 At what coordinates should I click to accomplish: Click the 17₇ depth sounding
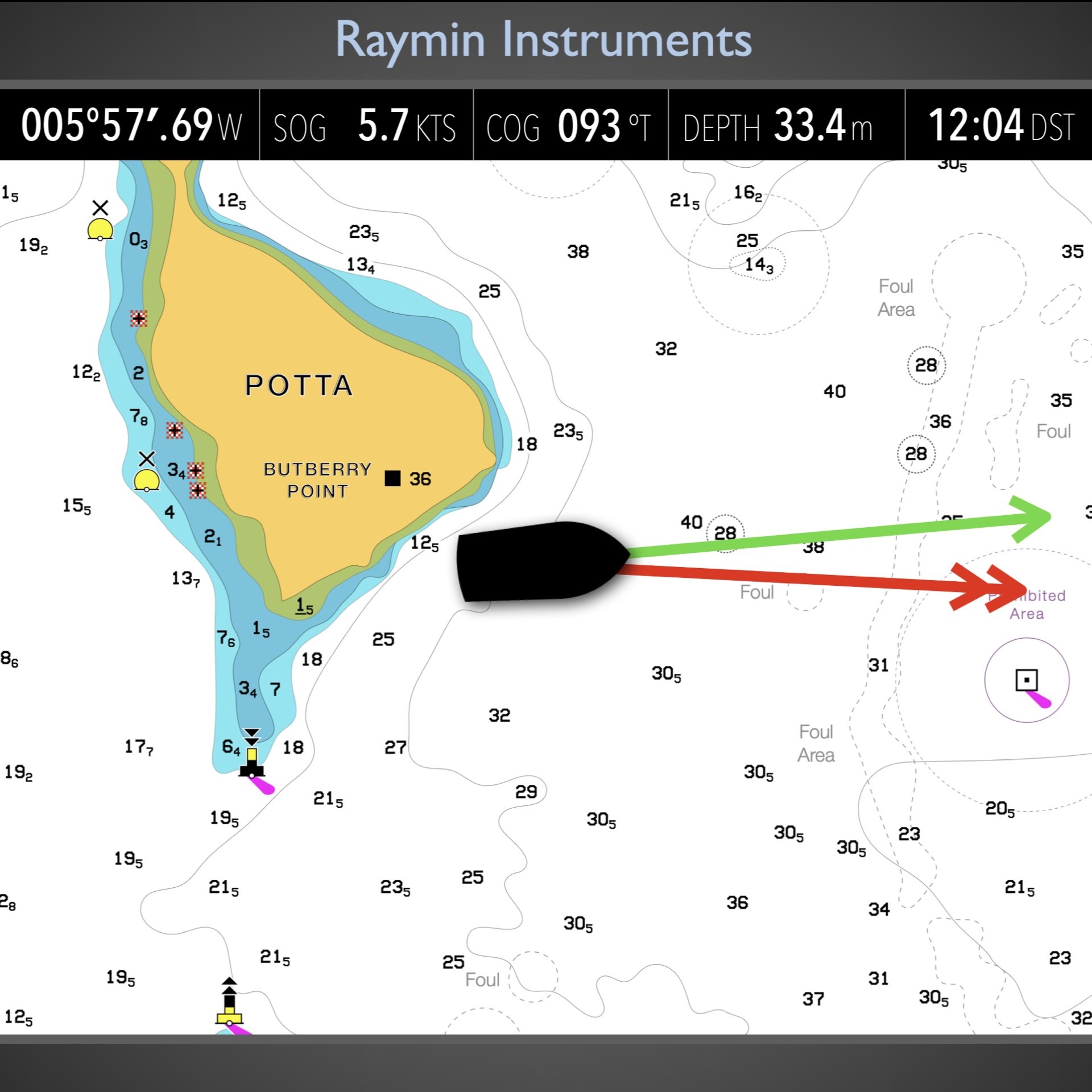click(139, 747)
